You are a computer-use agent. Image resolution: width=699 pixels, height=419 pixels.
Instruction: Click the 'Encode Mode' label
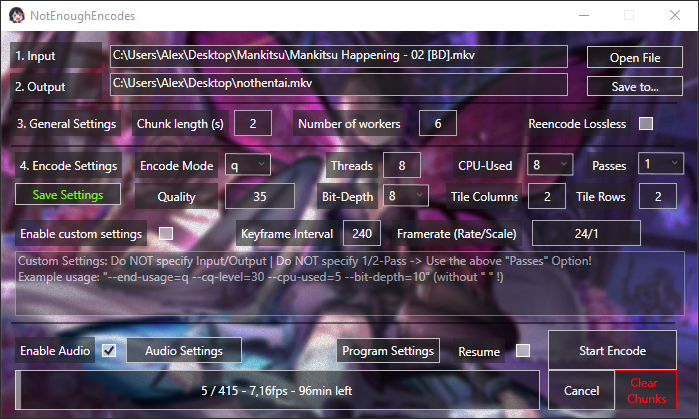(x=177, y=165)
